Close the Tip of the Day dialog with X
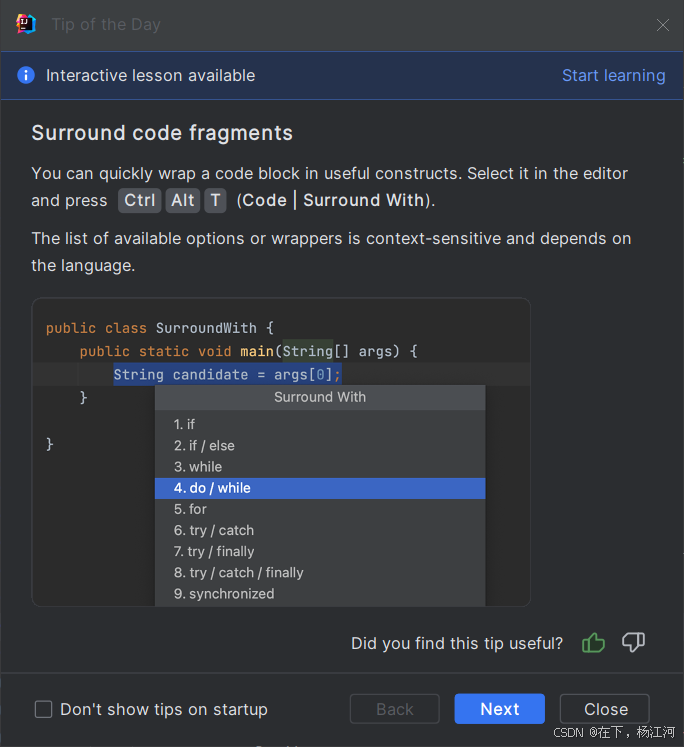This screenshot has width=684, height=747. 662,25
